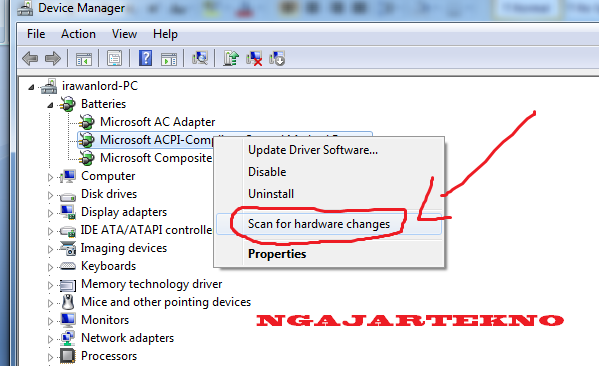Expand the Mice and other pointing devices node
The height and width of the screenshot is (366, 599).
coord(50,303)
